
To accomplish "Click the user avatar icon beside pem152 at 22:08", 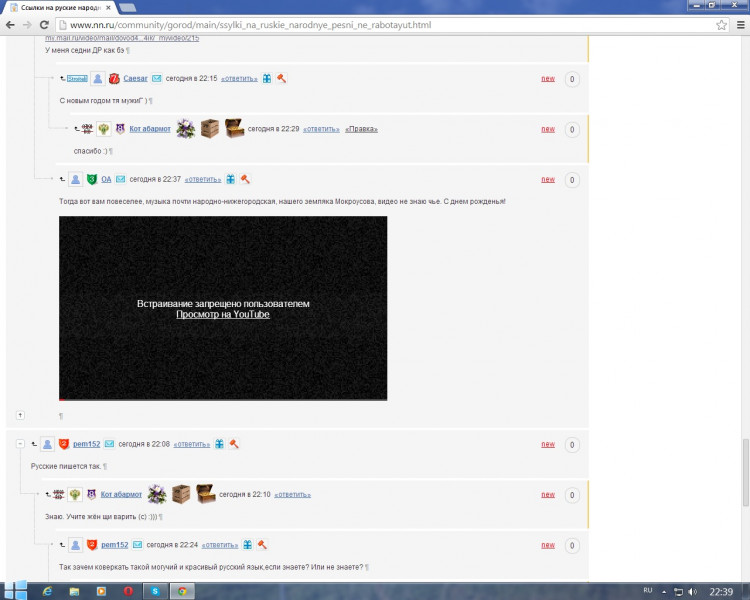I will (x=46, y=444).
